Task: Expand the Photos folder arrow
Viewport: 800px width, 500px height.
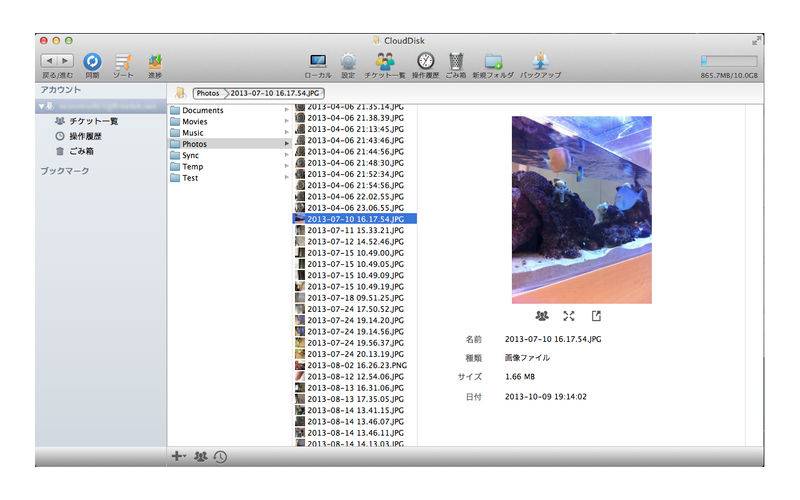Action: 286,144
